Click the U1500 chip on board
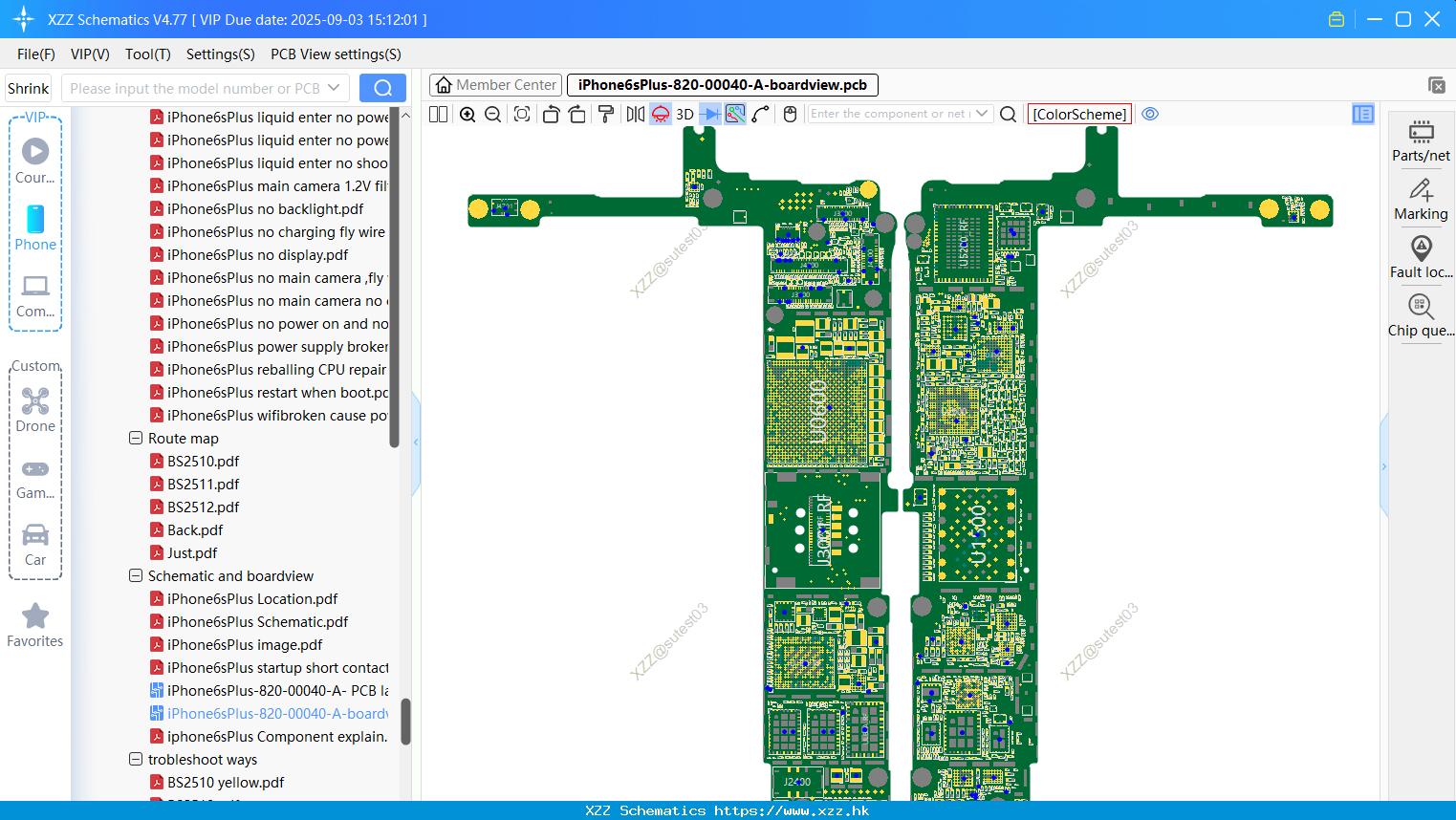This screenshot has height=820, width=1456. click(x=977, y=535)
